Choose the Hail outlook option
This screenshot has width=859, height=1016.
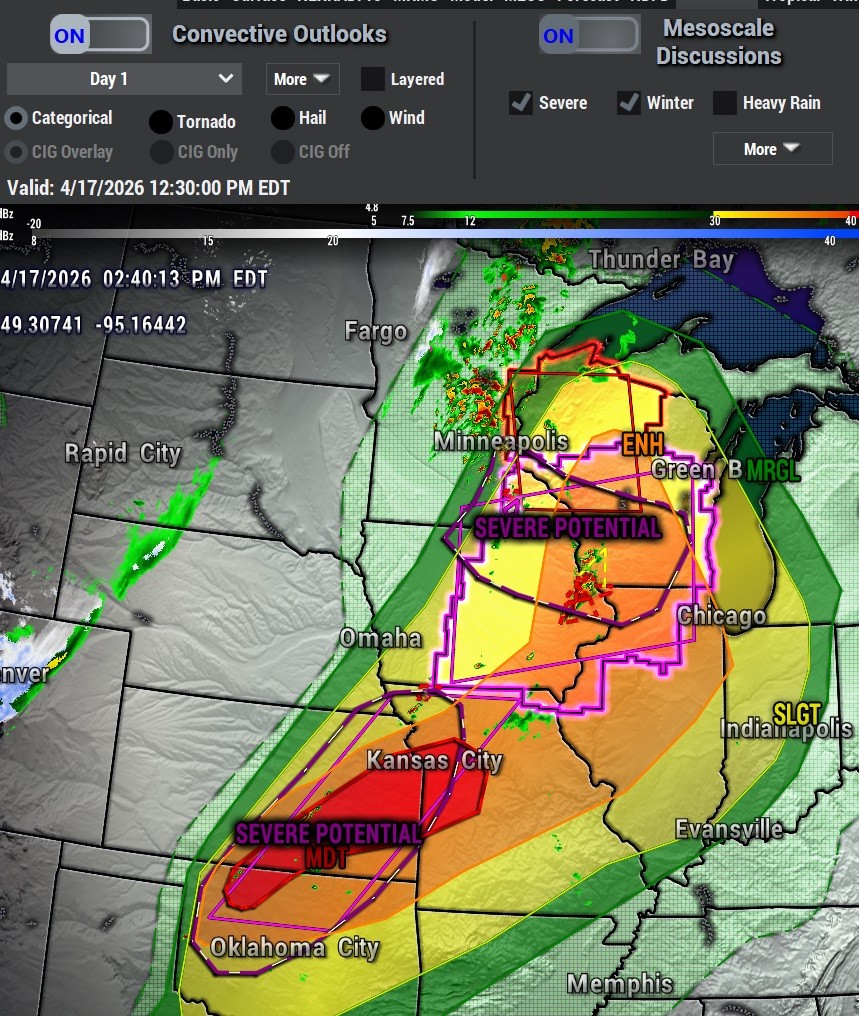click(283, 118)
